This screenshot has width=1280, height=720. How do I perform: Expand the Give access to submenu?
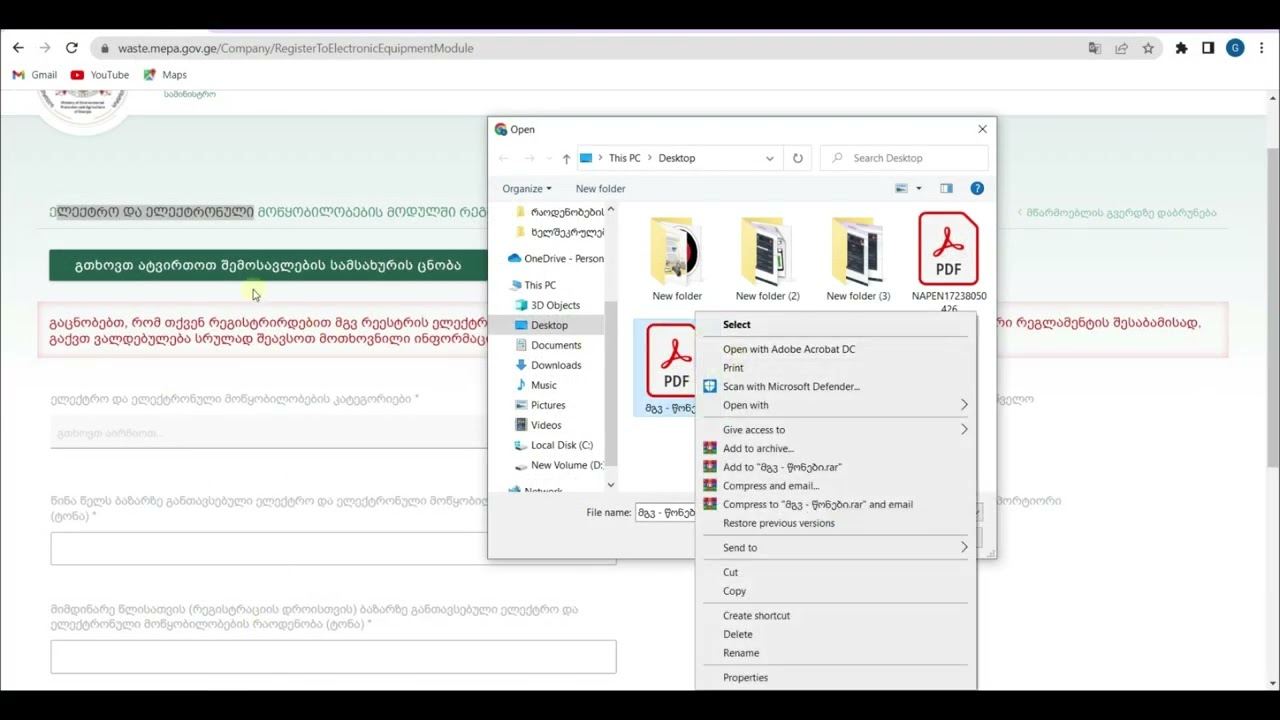click(x=835, y=430)
